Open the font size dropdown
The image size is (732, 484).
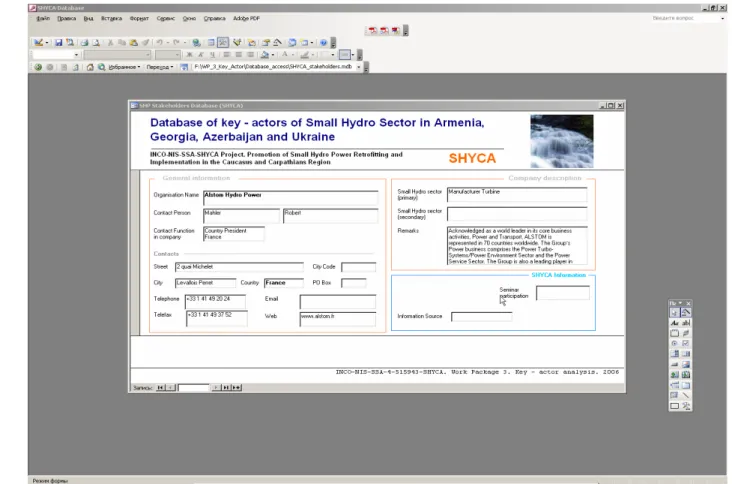click(x=177, y=55)
